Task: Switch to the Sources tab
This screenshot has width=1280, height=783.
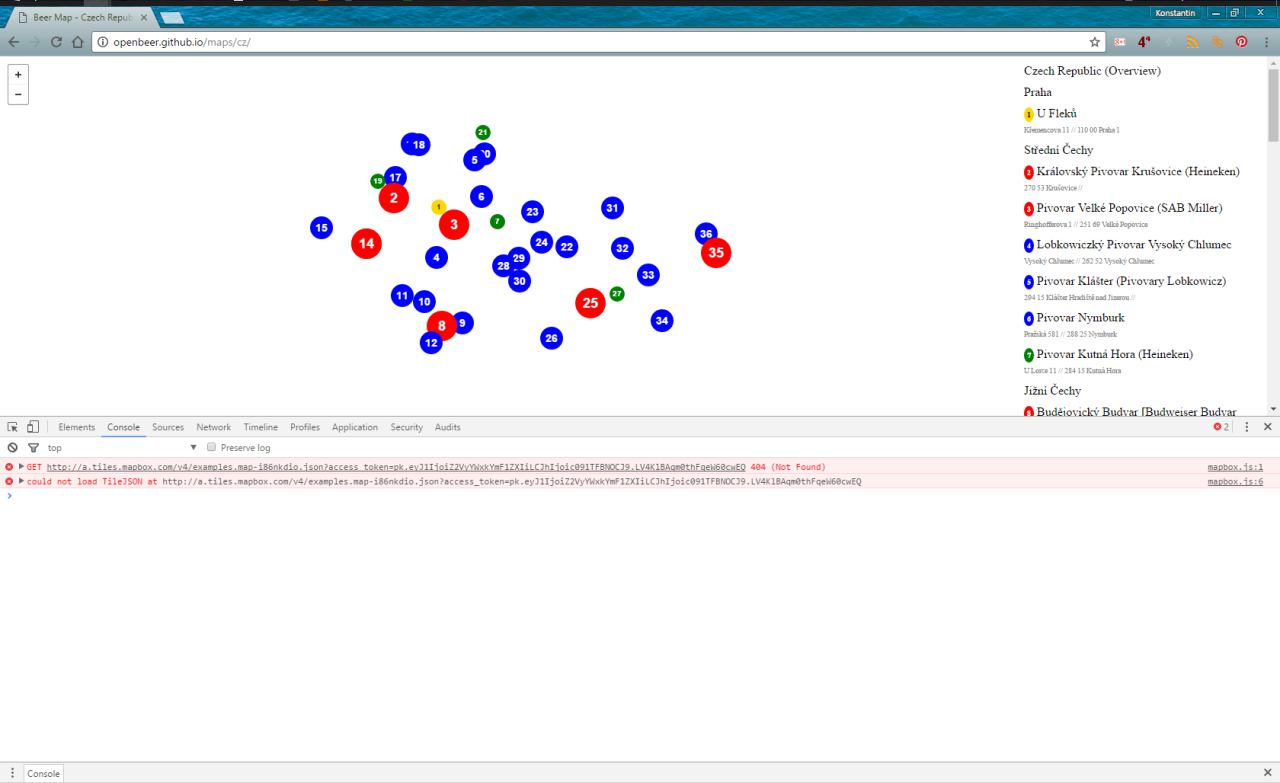Action: [168, 427]
